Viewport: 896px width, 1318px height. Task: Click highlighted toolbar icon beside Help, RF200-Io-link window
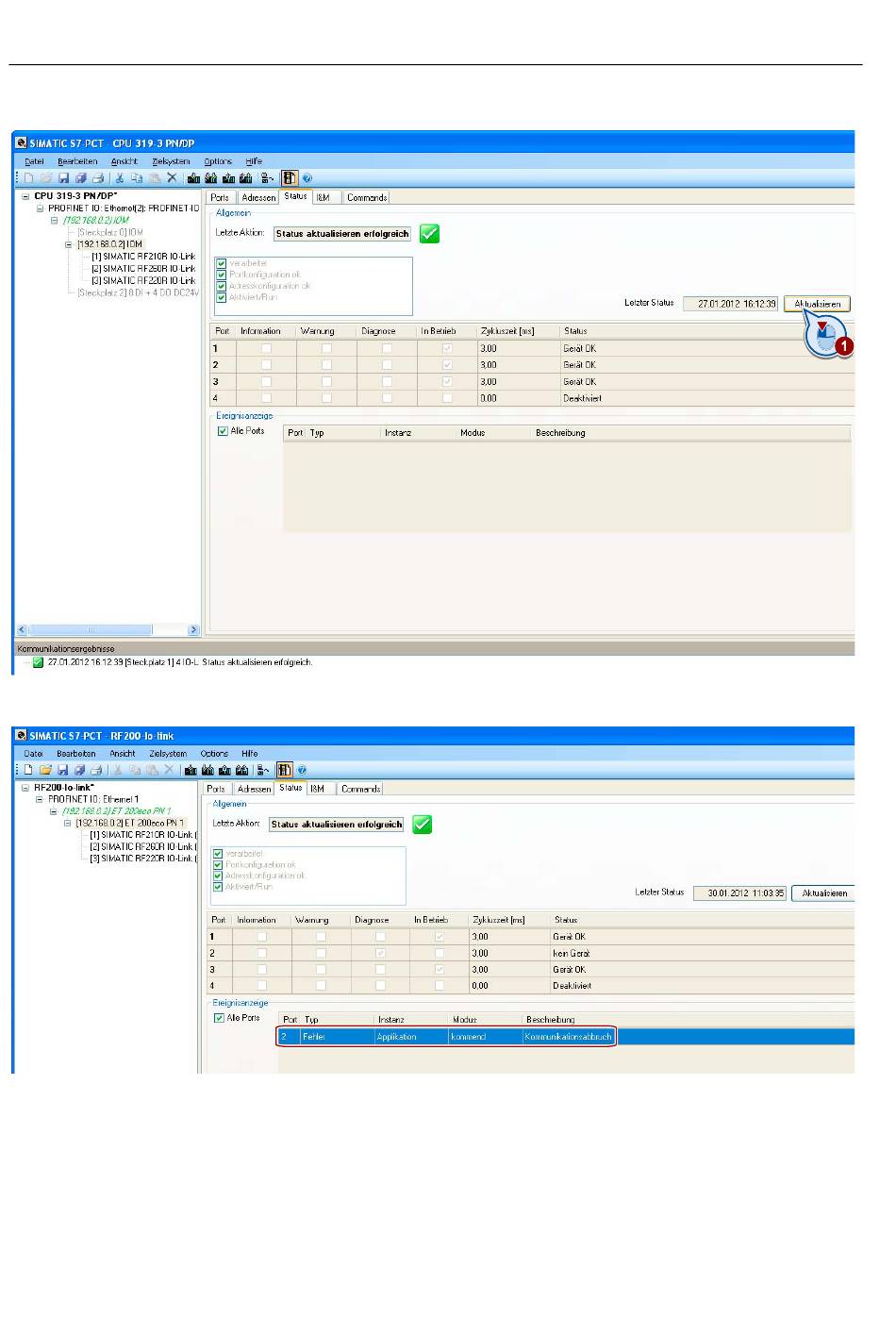(x=285, y=770)
